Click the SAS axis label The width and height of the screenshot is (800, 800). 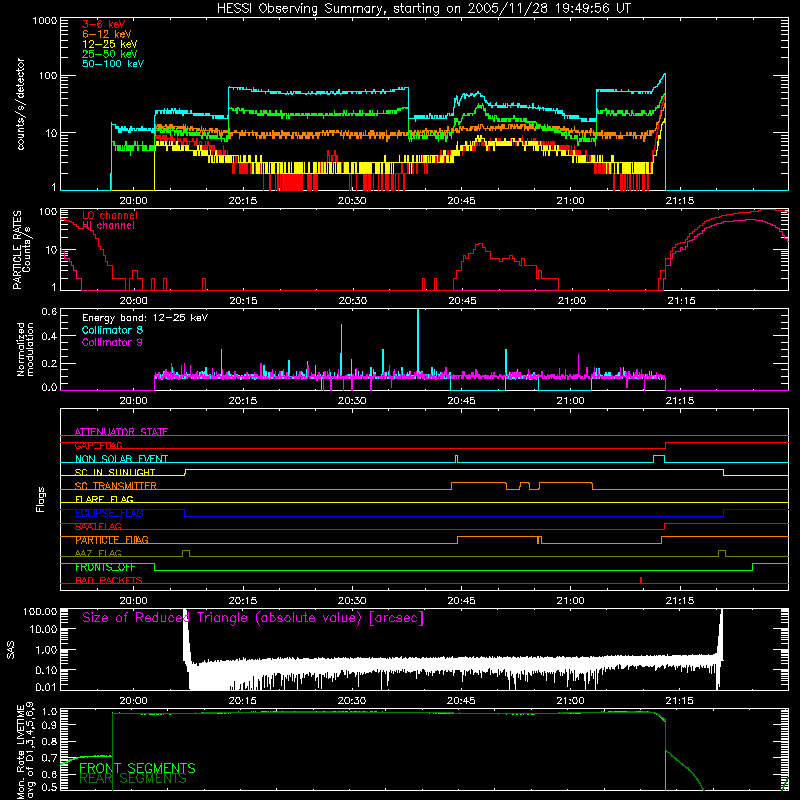10,650
